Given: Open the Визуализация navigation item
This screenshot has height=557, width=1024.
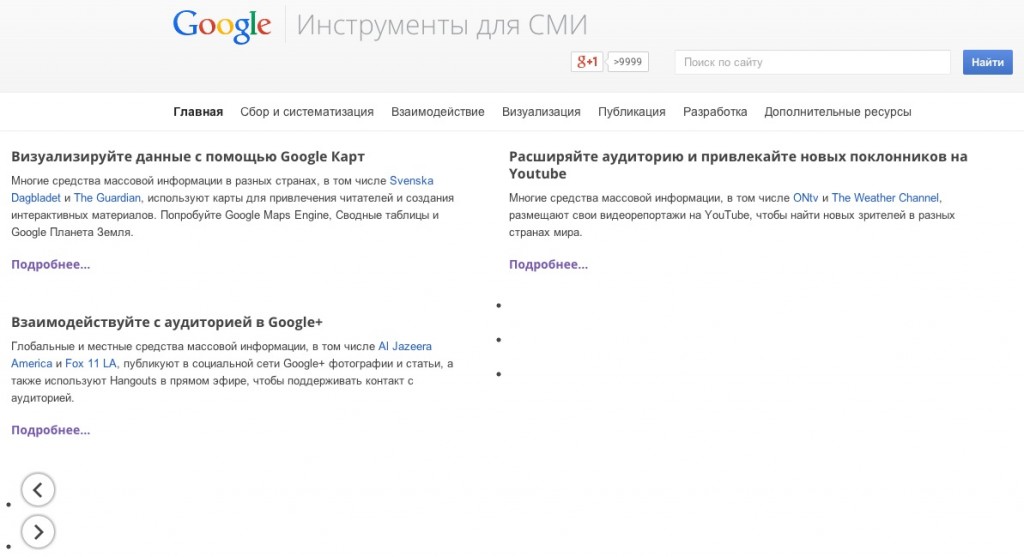Looking at the screenshot, I should (x=541, y=112).
